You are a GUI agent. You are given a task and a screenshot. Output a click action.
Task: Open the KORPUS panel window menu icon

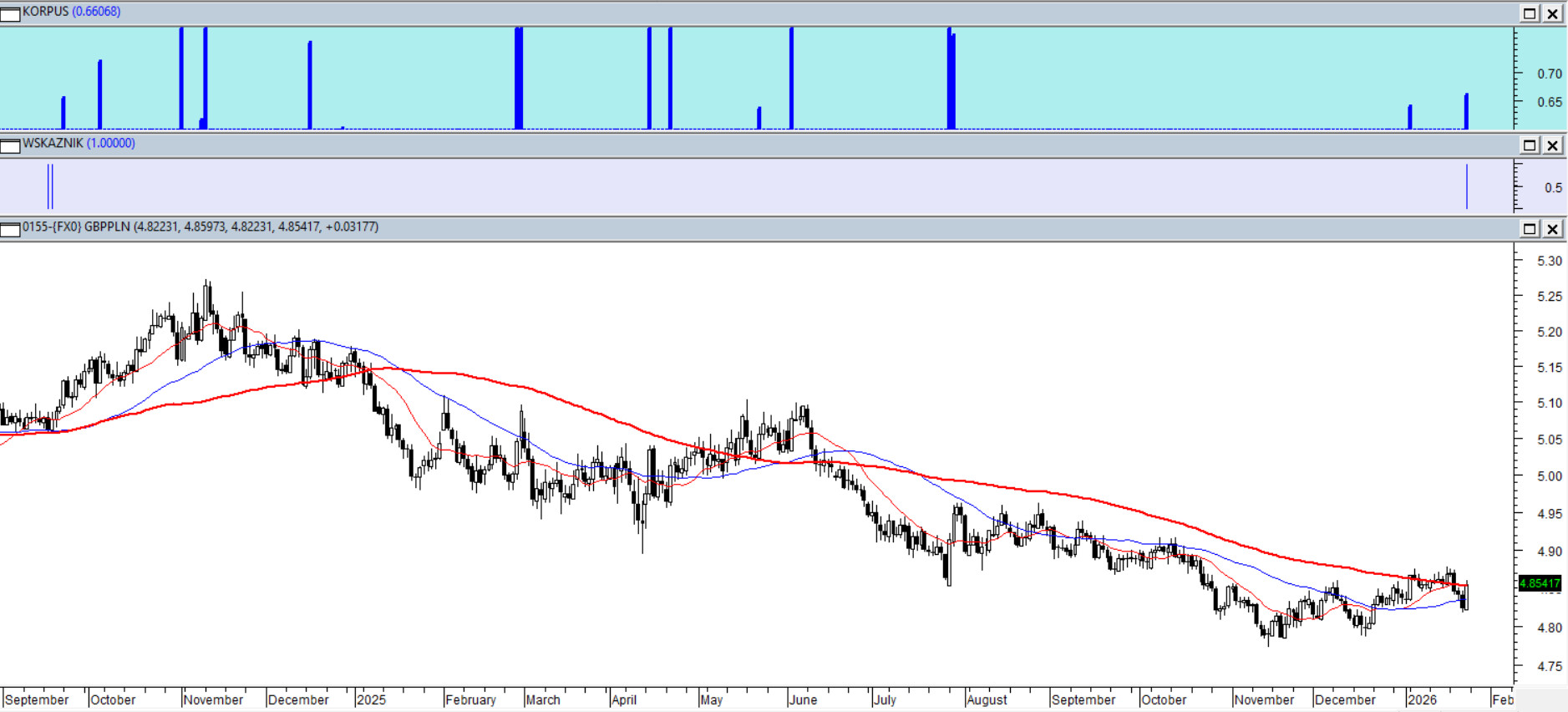10,13
